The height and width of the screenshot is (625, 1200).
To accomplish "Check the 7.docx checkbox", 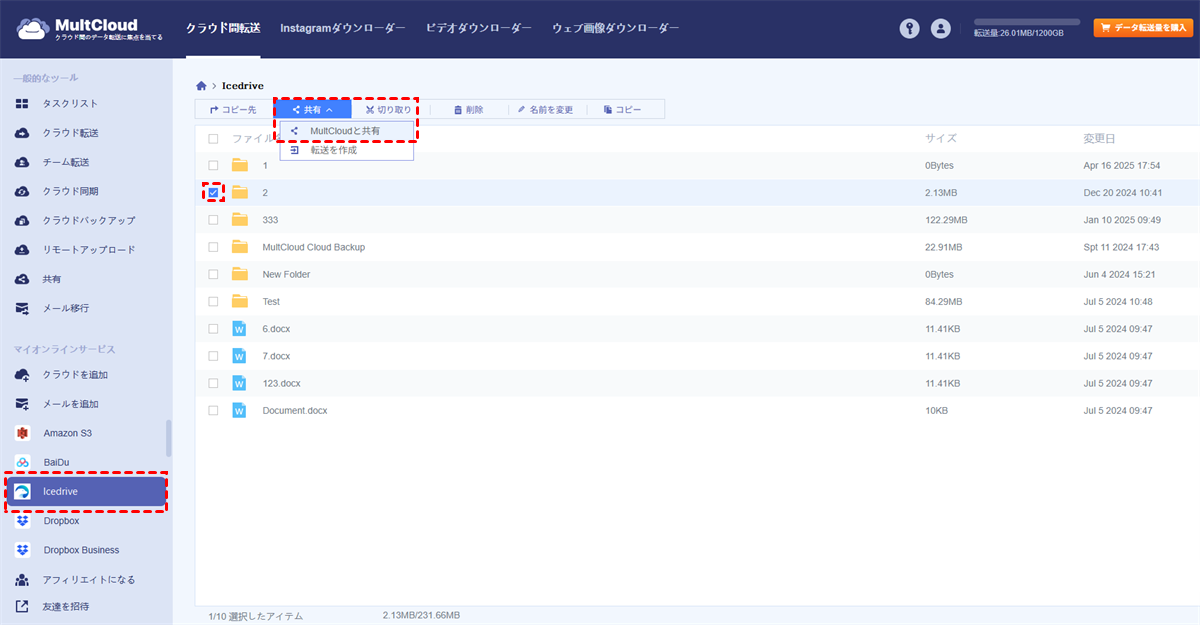I will [213, 356].
